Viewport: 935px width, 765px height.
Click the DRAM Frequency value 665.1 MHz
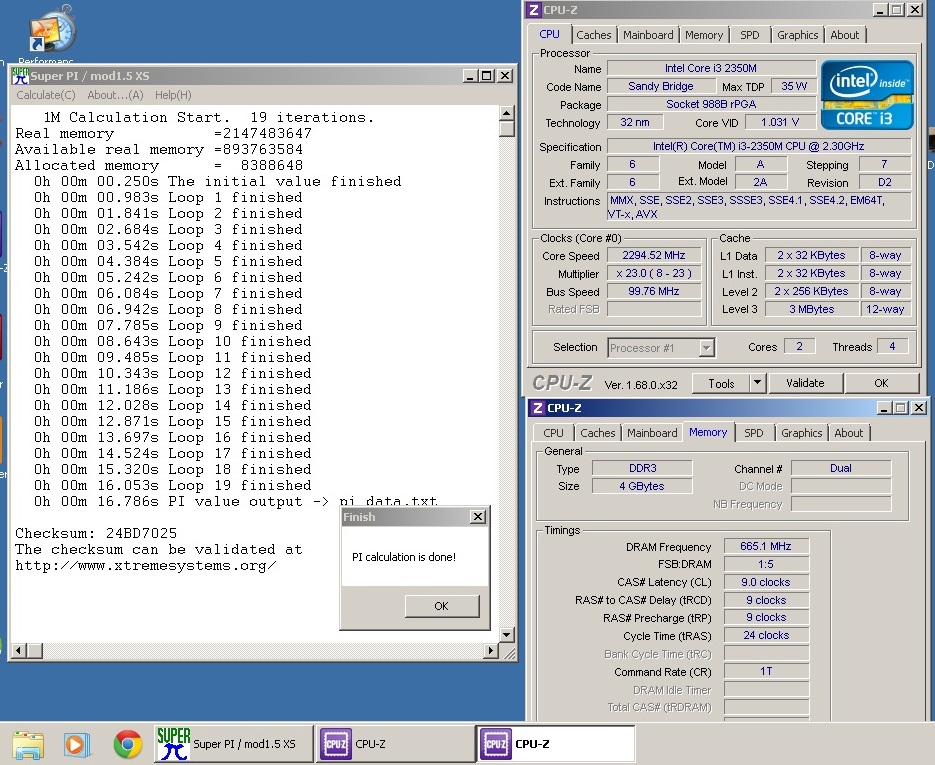pyautogui.click(x=766, y=546)
